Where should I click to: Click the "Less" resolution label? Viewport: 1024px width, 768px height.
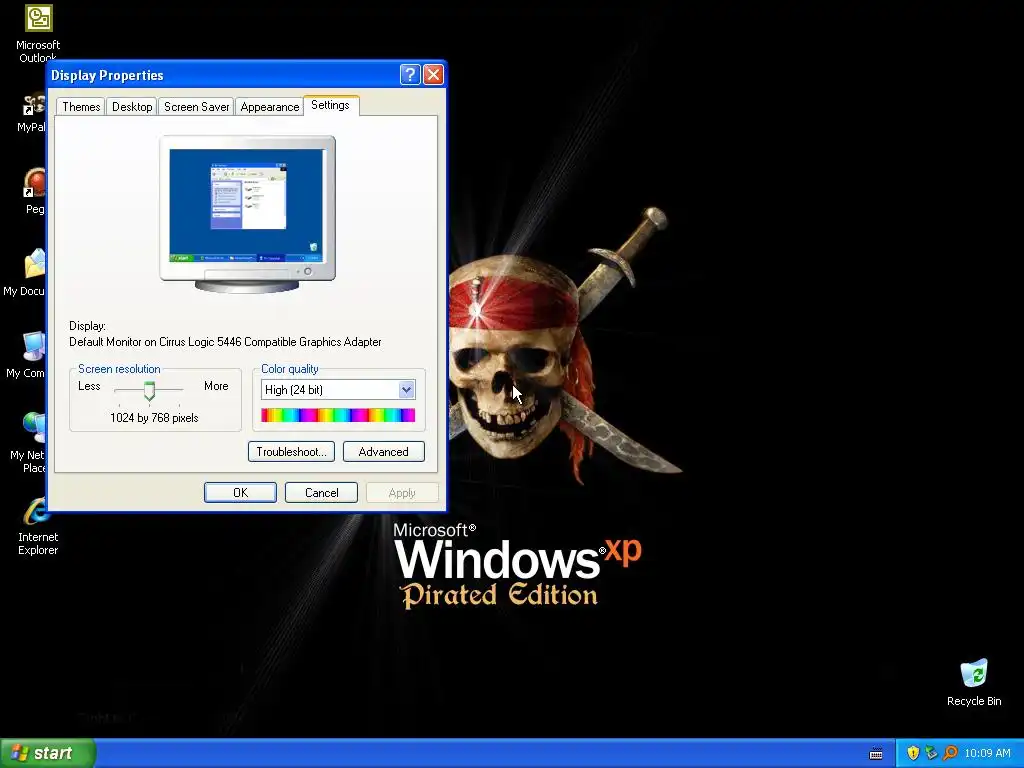pyautogui.click(x=89, y=386)
